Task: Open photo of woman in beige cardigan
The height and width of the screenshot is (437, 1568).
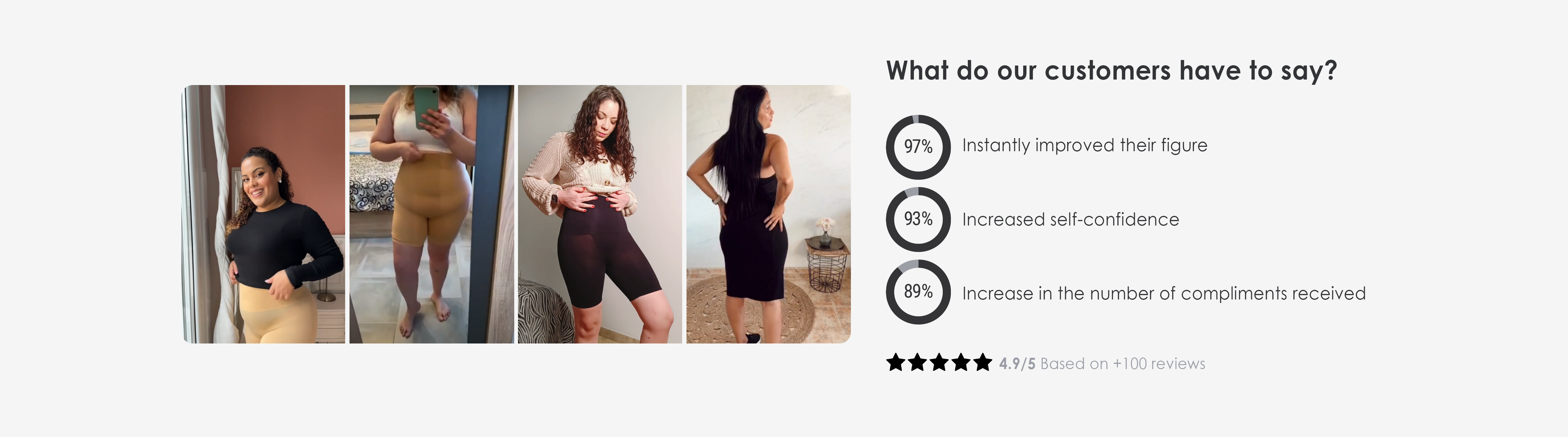Action: point(600,214)
